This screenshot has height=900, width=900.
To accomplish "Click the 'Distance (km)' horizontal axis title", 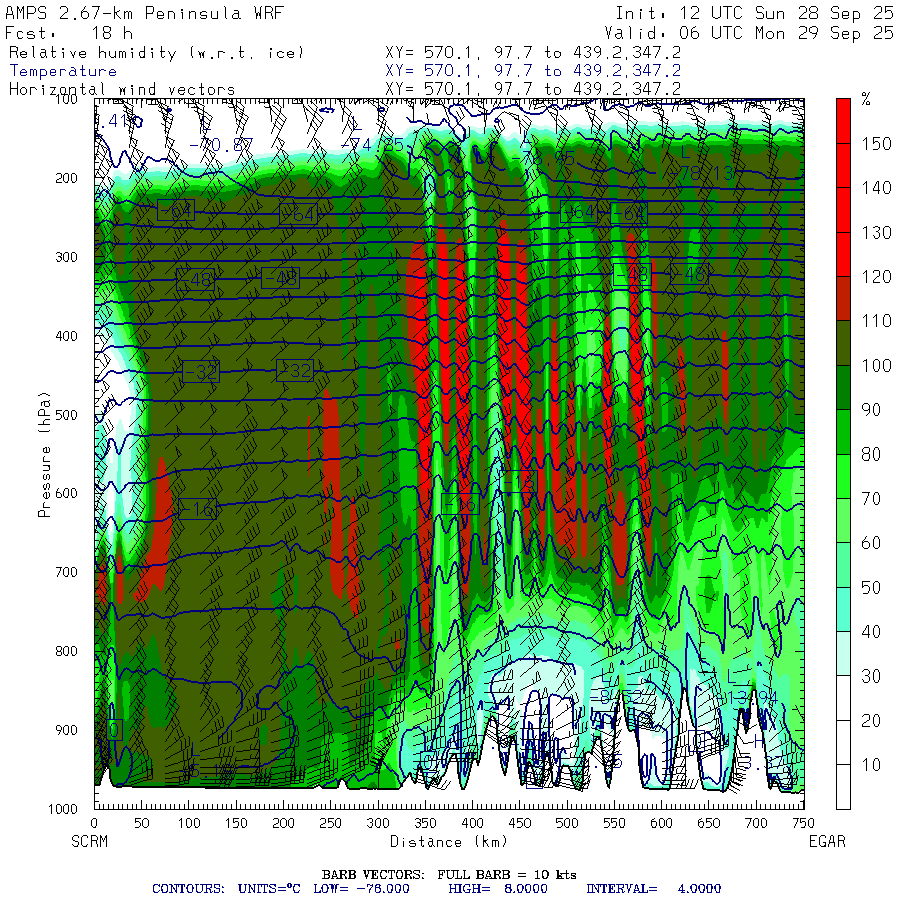I will [449, 841].
